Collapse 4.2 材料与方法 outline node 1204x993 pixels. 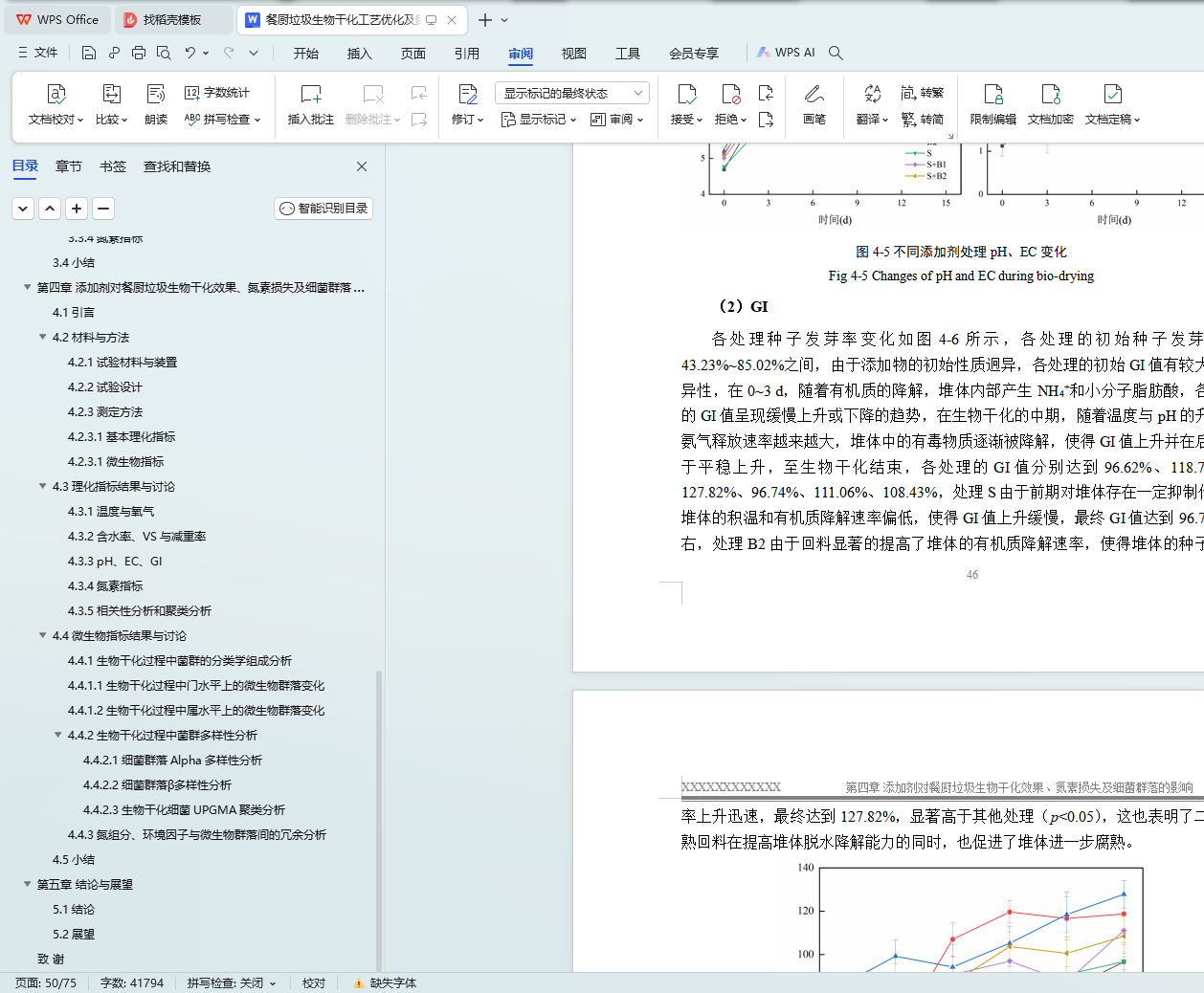click(x=42, y=337)
